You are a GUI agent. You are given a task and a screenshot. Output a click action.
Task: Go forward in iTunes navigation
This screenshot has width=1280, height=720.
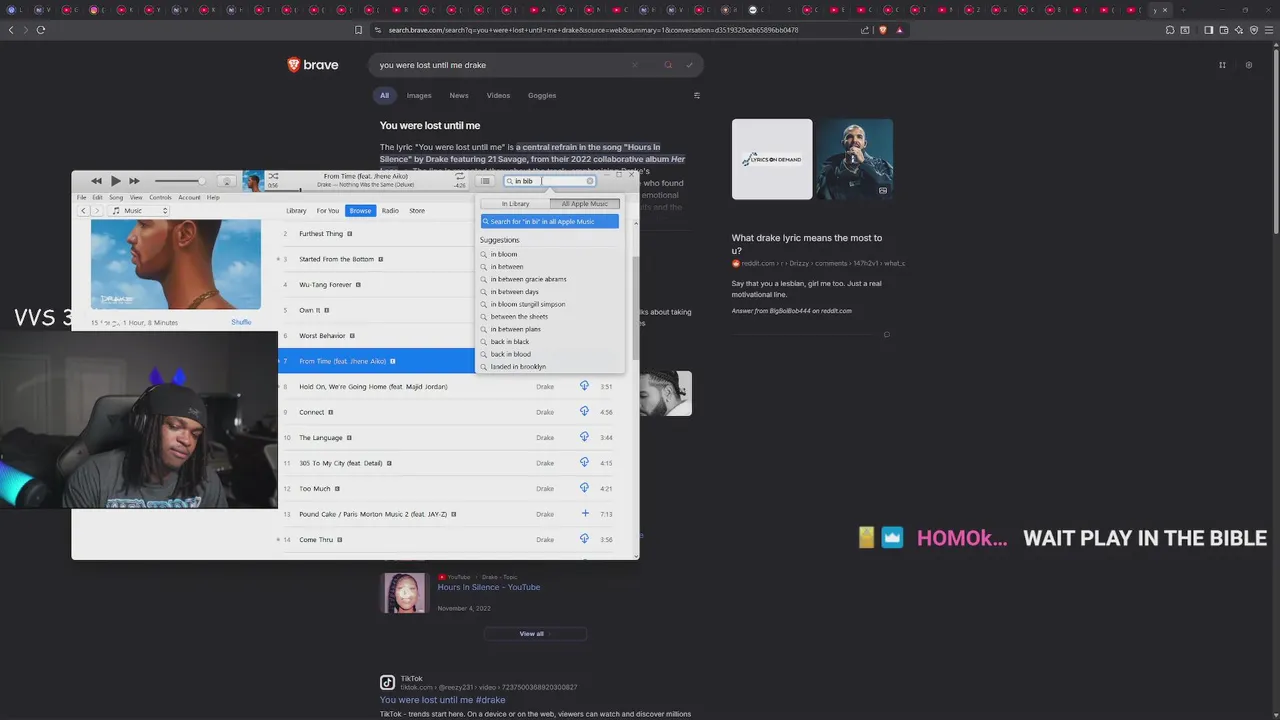click(97, 211)
